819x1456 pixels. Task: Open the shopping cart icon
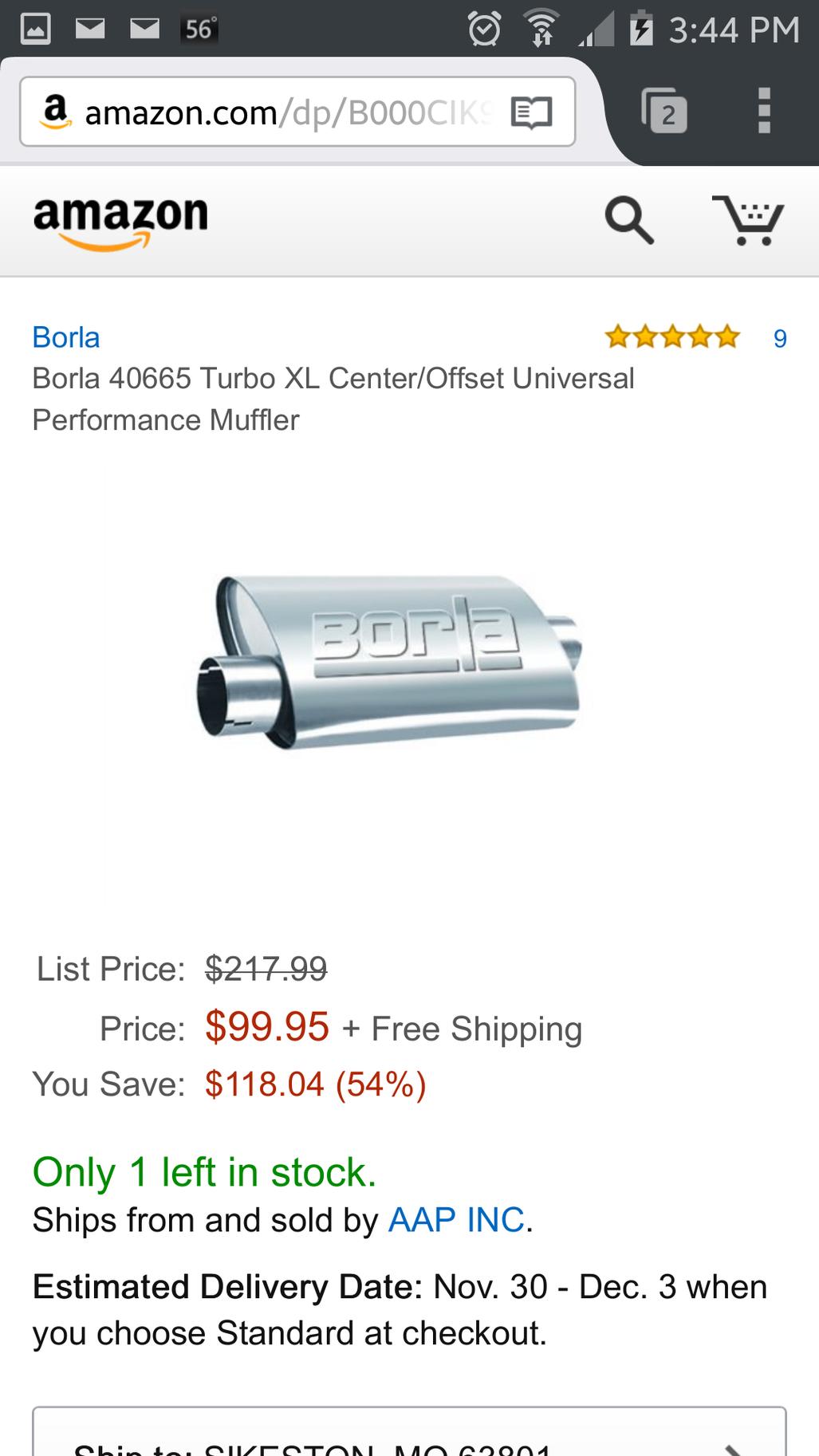748,220
